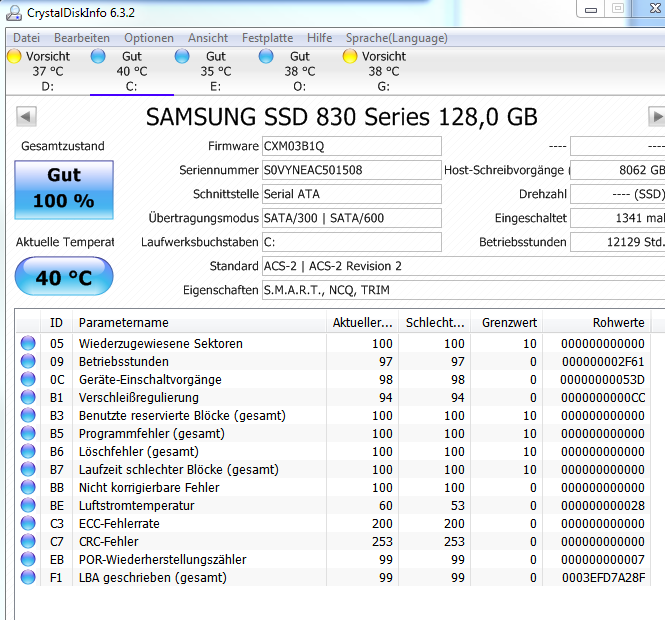Open the Ansicht menu
665x620 pixels.
208,38
